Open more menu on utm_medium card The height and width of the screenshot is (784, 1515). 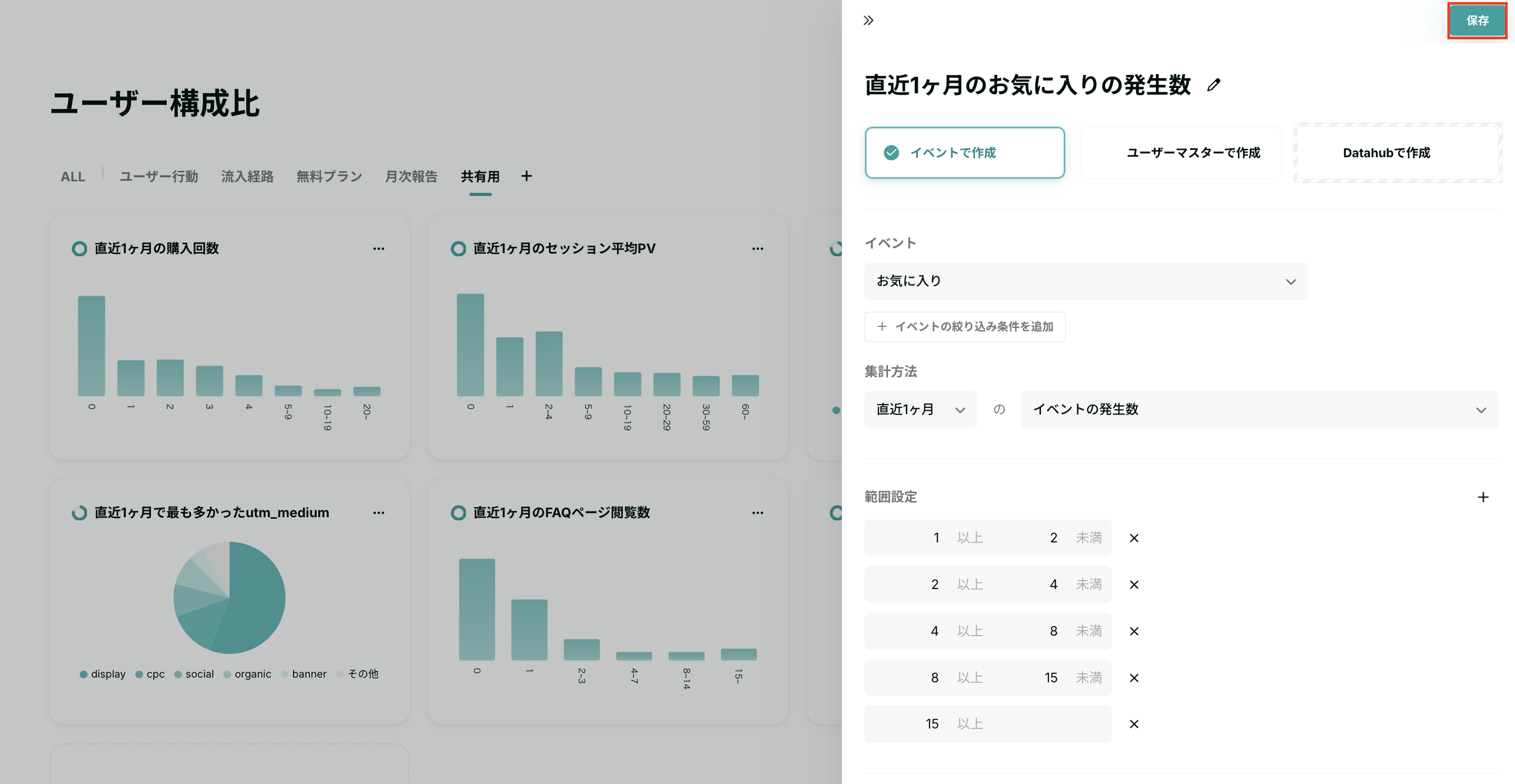coord(378,513)
